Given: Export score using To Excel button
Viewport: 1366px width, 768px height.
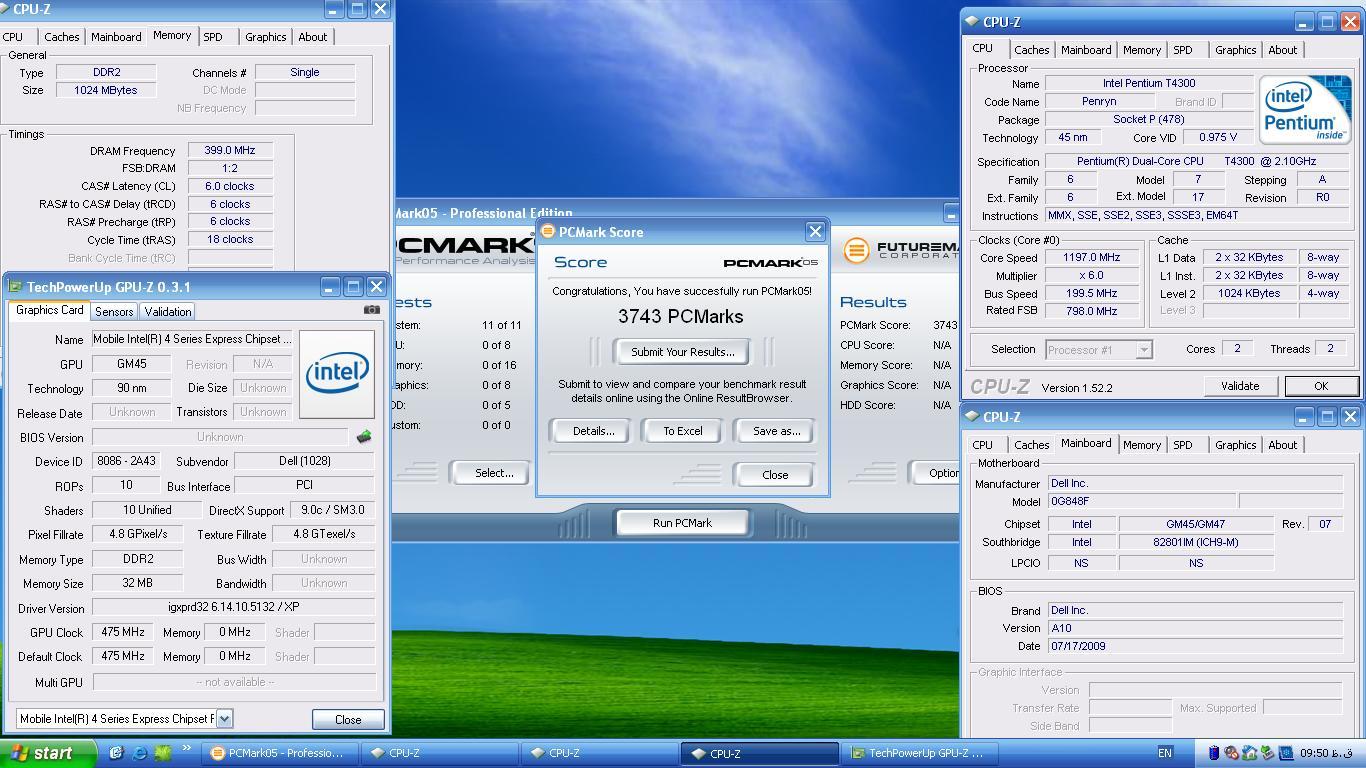Looking at the screenshot, I should 683,431.
